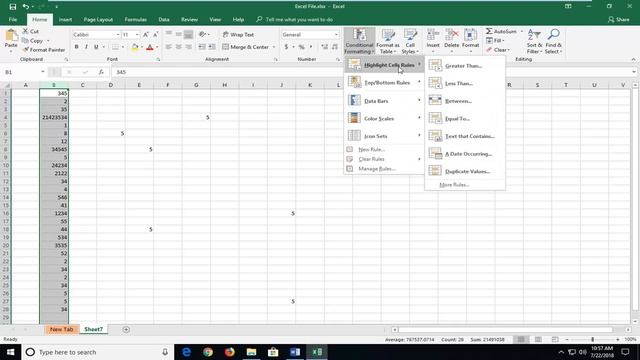Open the Icon Sets submenu
Image resolution: width=640 pixels, height=360 pixels.
(384, 136)
